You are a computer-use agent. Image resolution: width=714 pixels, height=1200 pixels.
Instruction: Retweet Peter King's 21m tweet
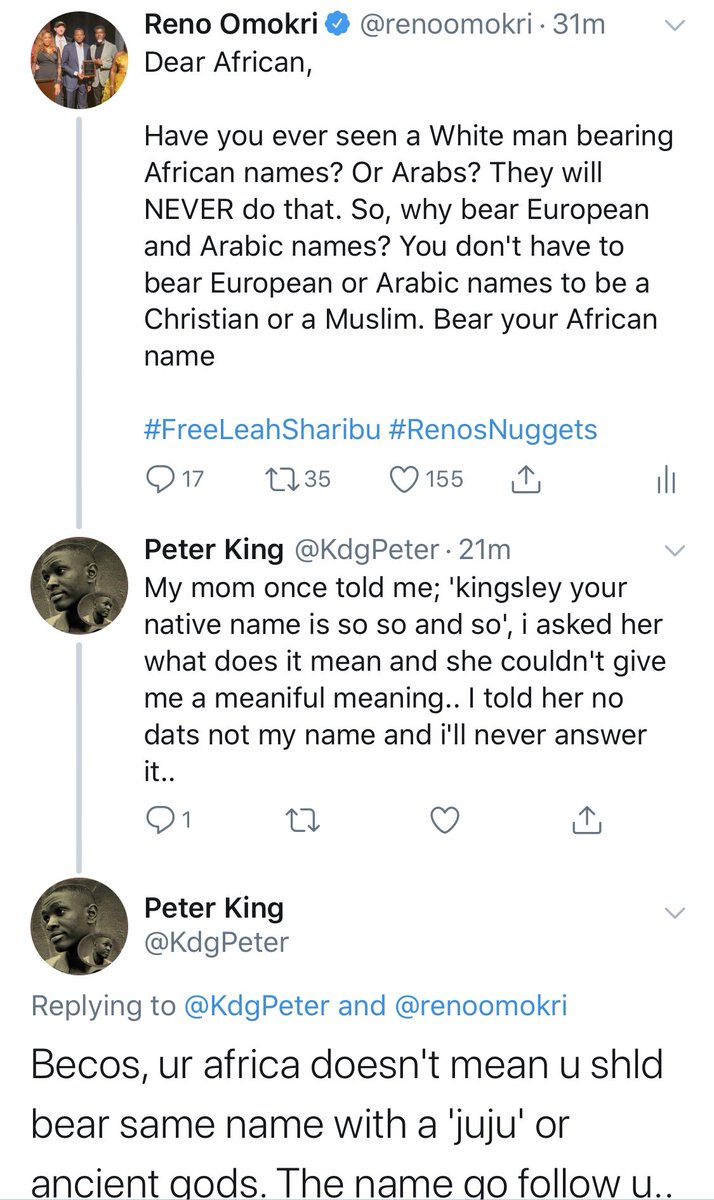(300, 821)
